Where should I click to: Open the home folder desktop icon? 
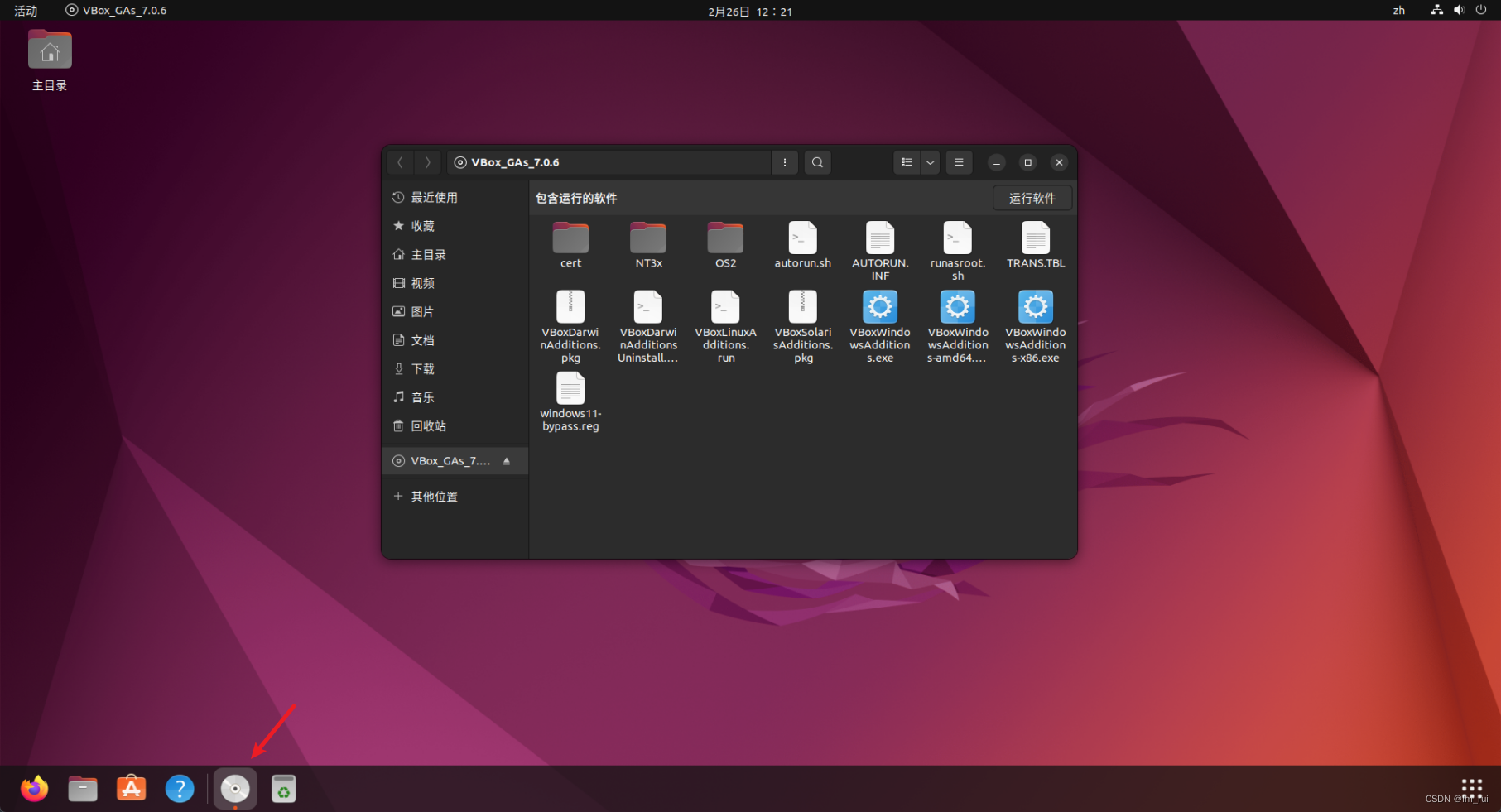click(50, 60)
